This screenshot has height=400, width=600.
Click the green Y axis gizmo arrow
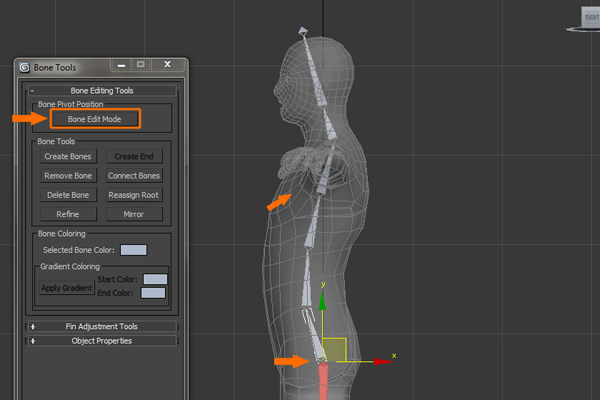pos(323,301)
